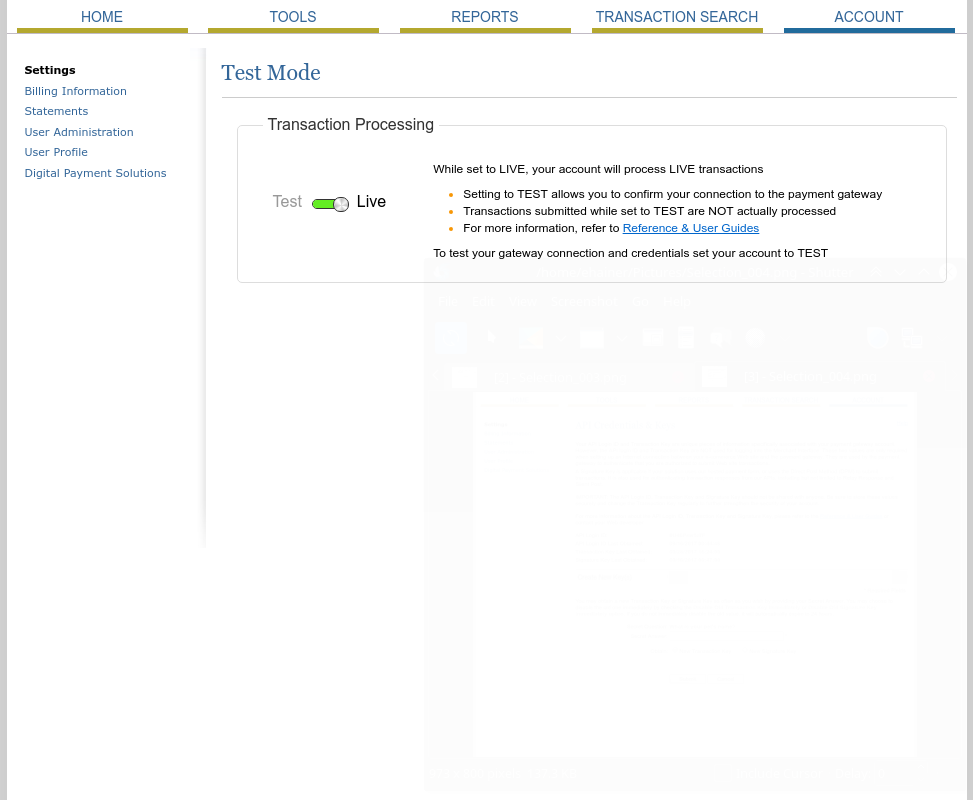This screenshot has width=973, height=800.
Task: Switch to the TOOLS tab
Action: point(293,17)
